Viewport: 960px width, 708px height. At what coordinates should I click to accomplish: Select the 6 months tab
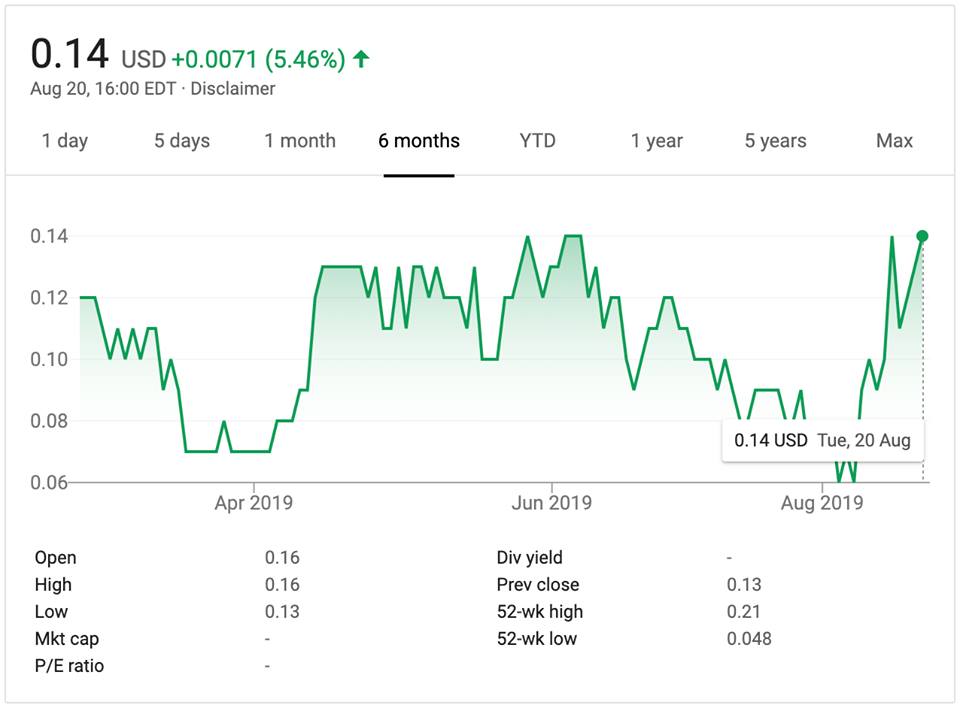tap(419, 141)
